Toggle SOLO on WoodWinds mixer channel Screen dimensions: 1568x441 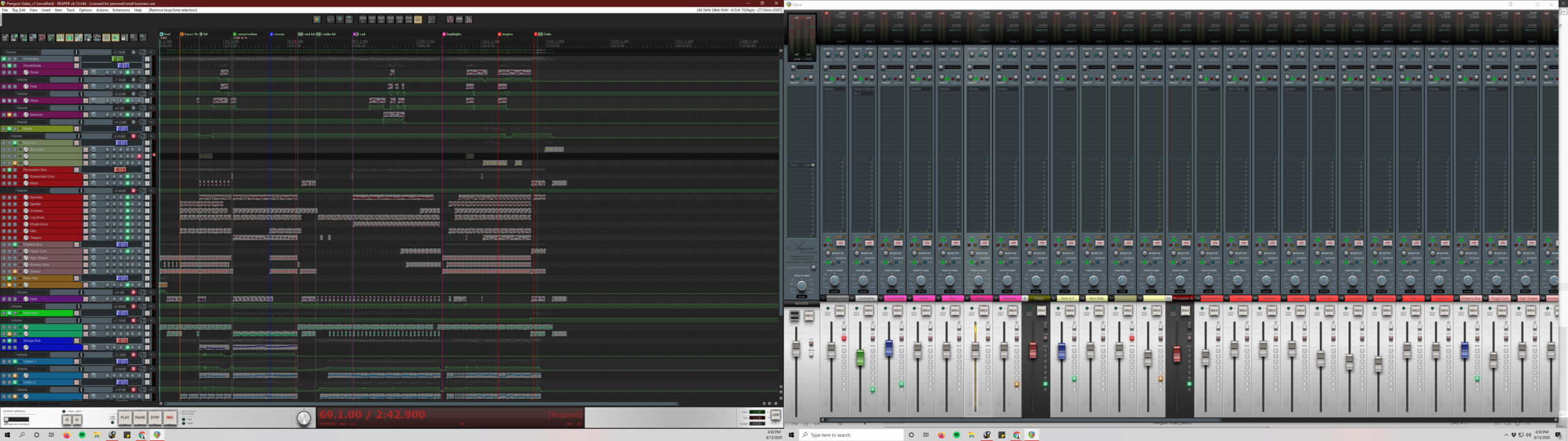tap(897, 311)
